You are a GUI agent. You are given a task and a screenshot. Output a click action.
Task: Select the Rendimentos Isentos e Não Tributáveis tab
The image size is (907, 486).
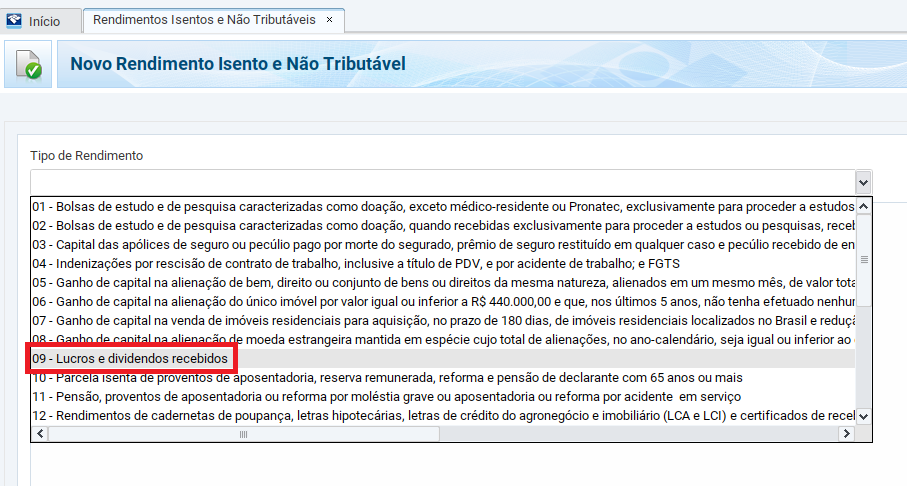coord(205,20)
